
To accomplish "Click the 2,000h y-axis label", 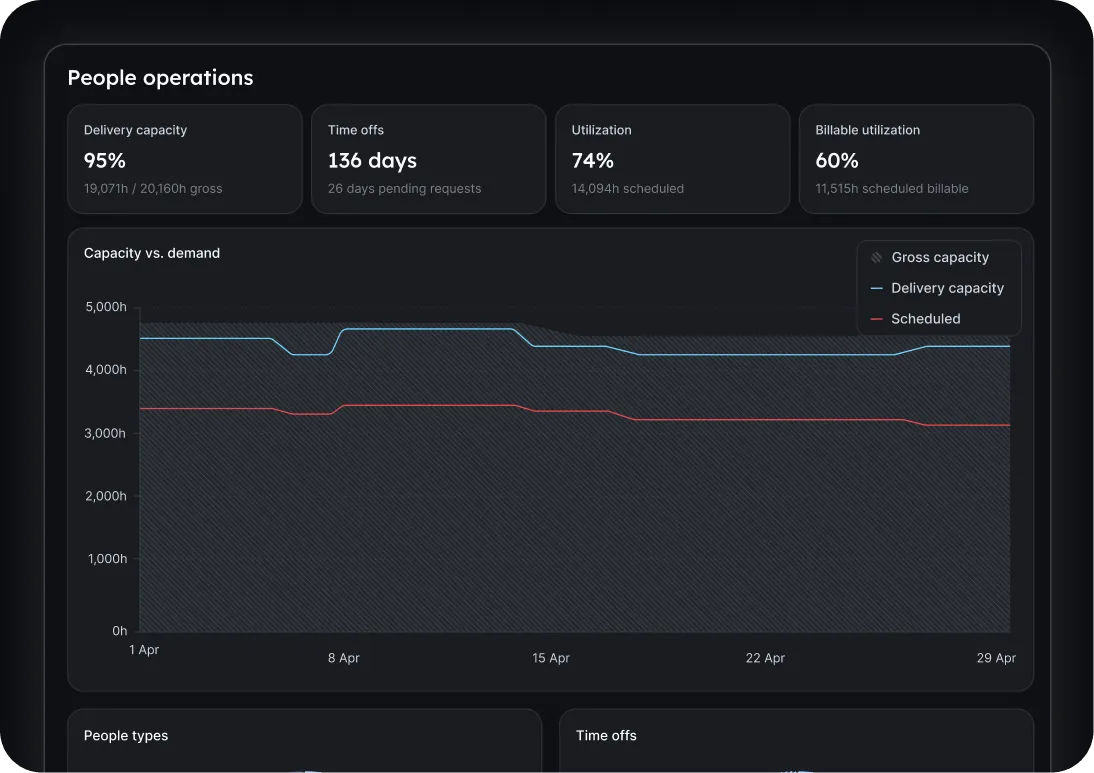I will coord(106,496).
